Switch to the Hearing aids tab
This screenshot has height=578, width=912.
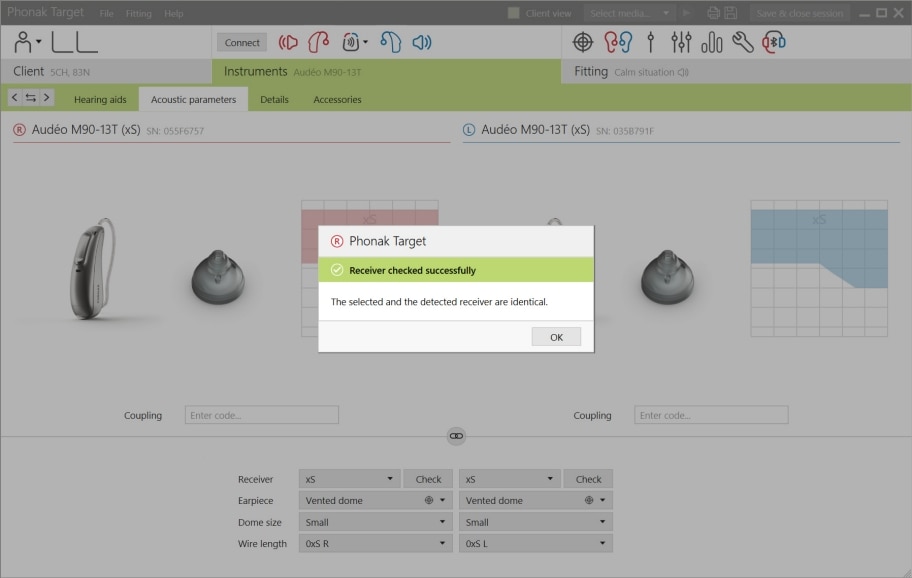click(100, 99)
